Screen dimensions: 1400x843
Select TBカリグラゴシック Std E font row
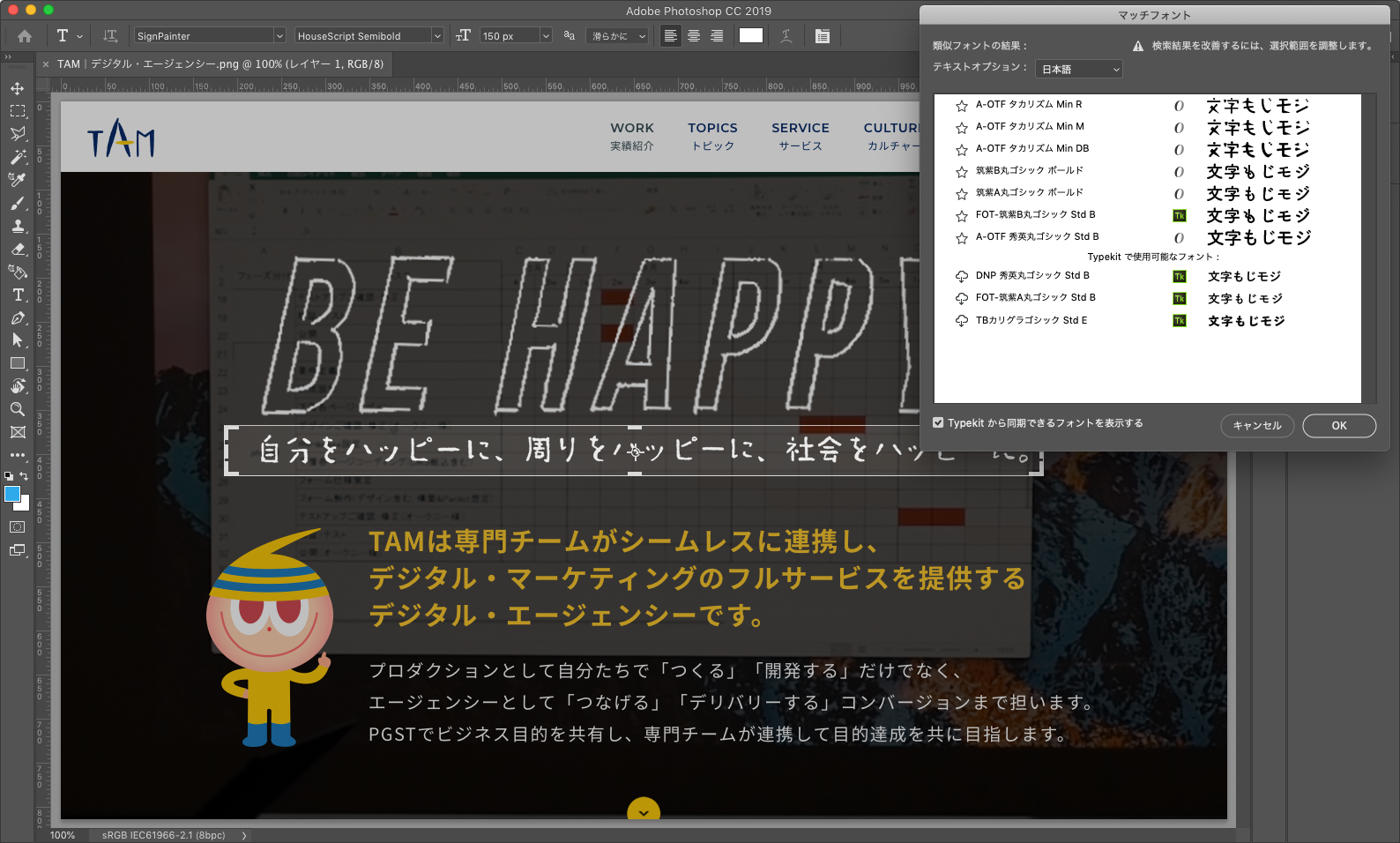tap(1148, 320)
